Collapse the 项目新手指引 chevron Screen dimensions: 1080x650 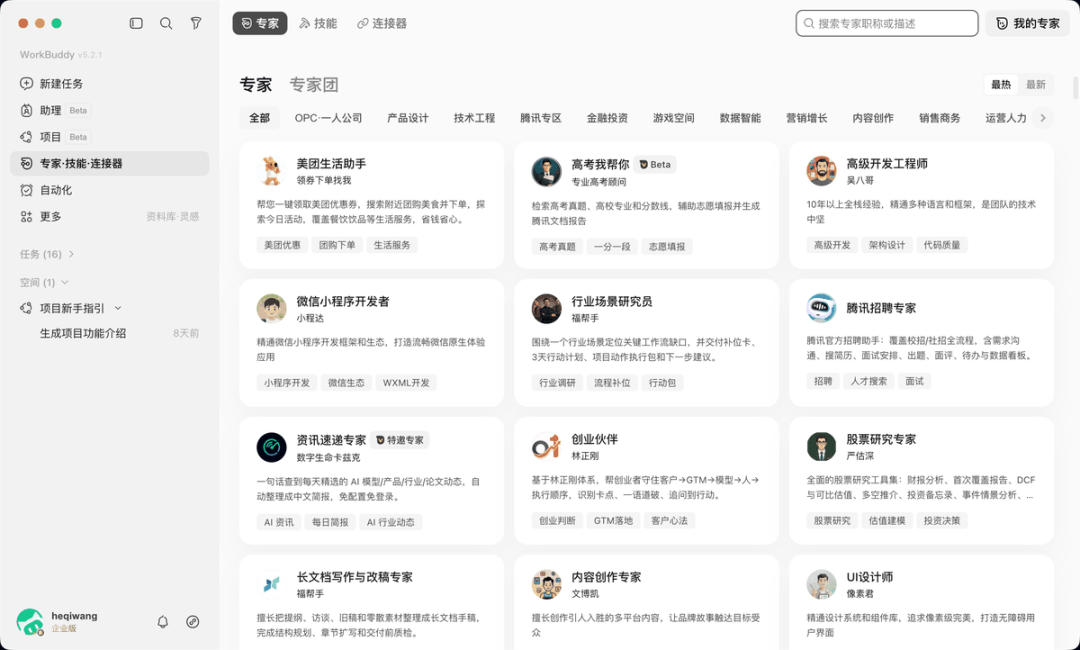(x=118, y=308)
